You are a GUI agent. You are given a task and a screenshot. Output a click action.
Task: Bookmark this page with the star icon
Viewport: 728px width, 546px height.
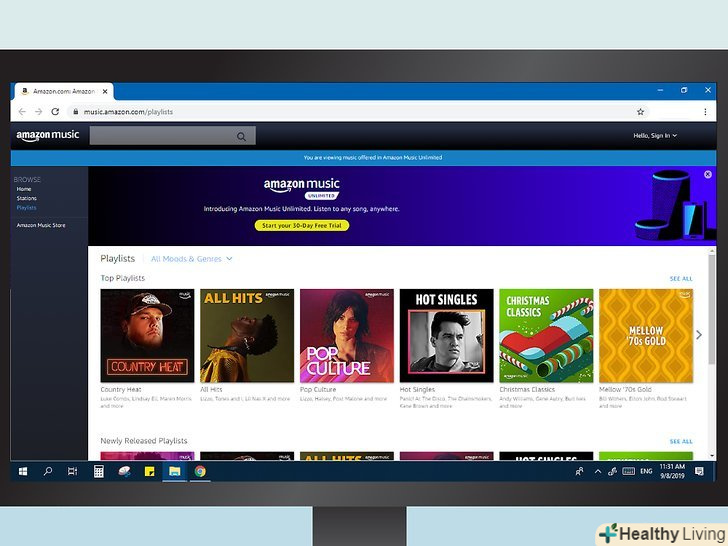(x=640, y=111)
